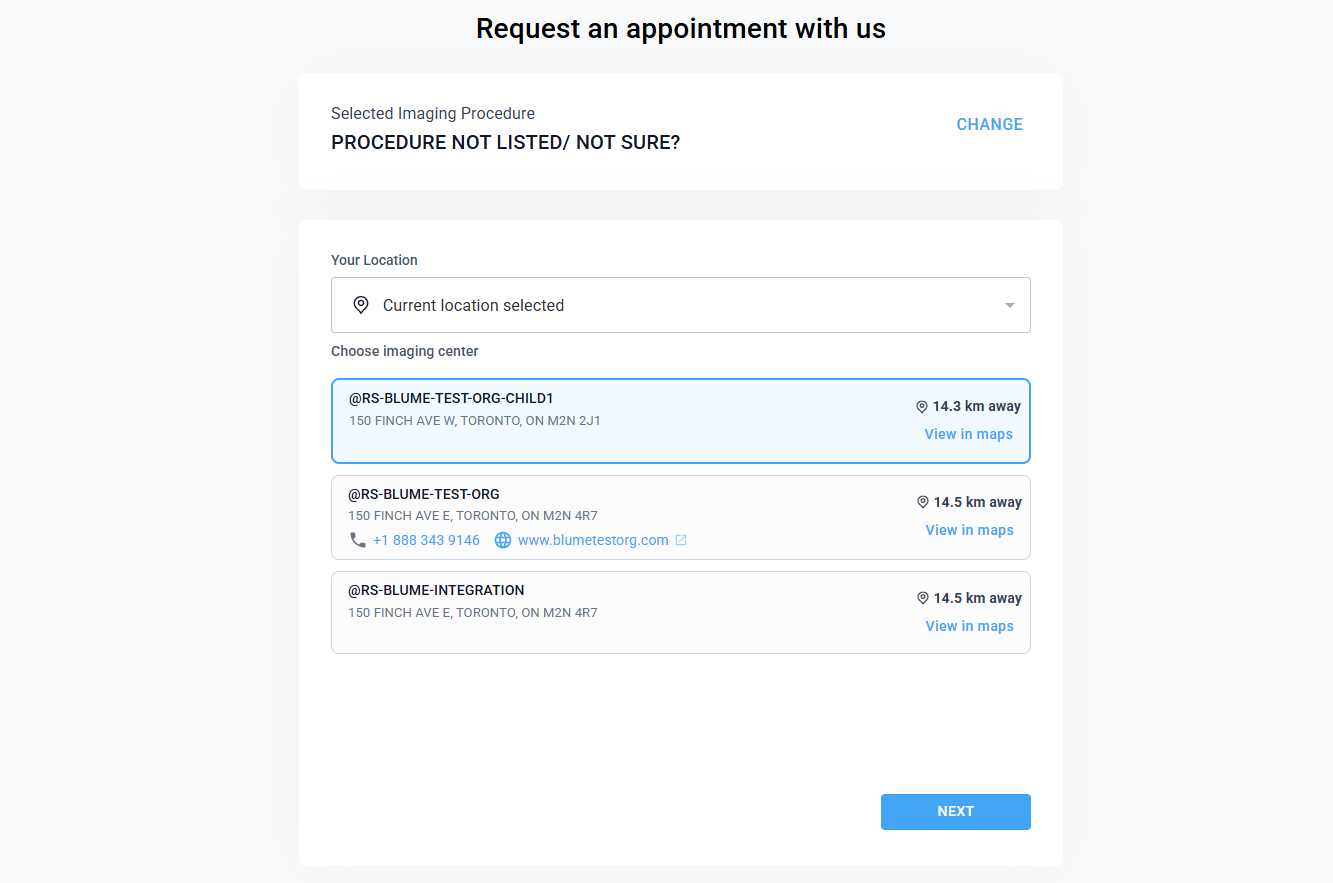The width and height of the screenshot is (1333, 883).
Task: Click the location pin icon in location field
Action: pos(360,304)
